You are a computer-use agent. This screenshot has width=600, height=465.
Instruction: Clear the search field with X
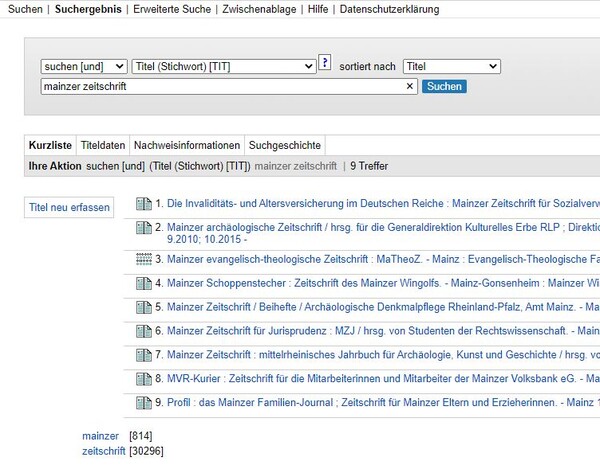409,86
